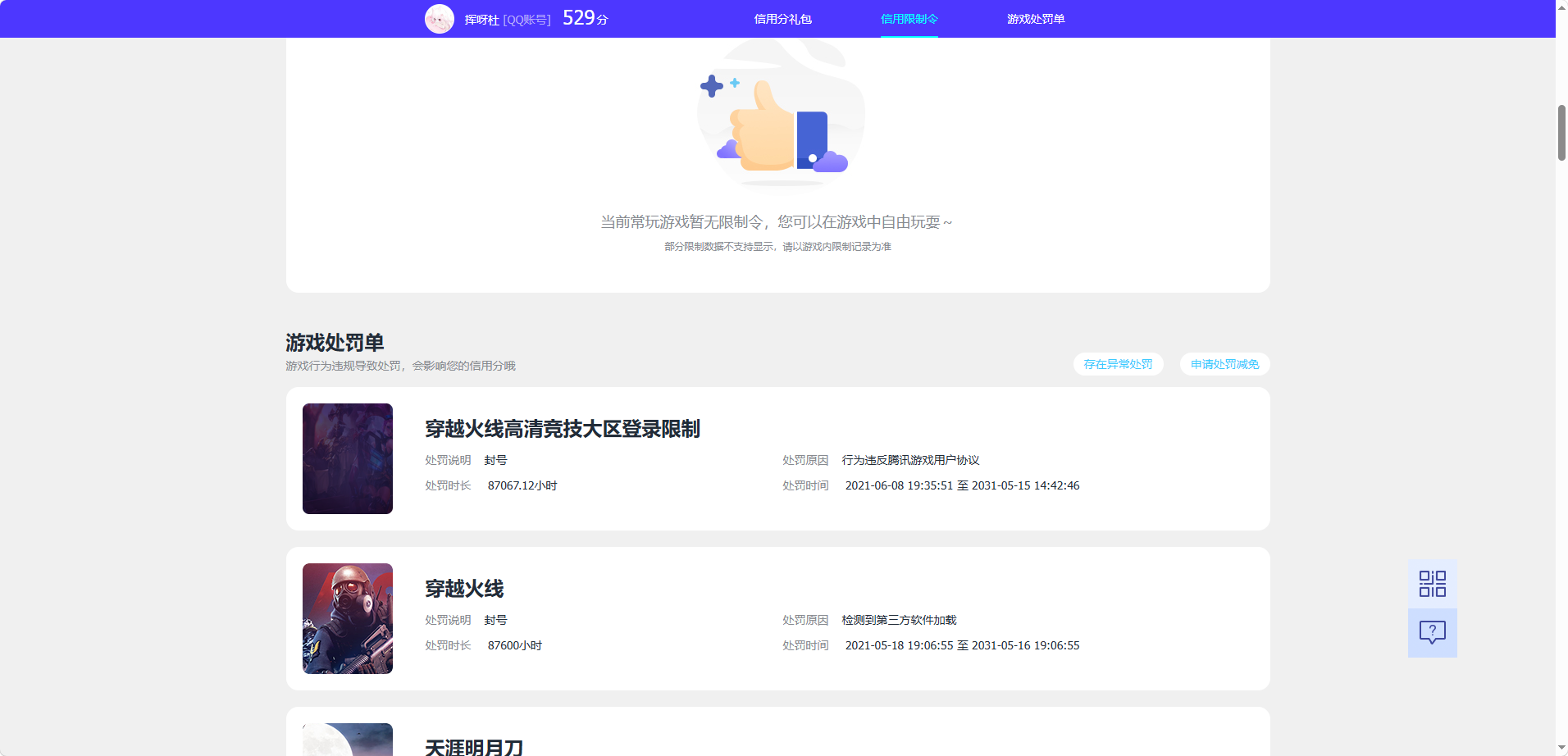Click the username 挥呀杜 in the header

tap(481, 20)
